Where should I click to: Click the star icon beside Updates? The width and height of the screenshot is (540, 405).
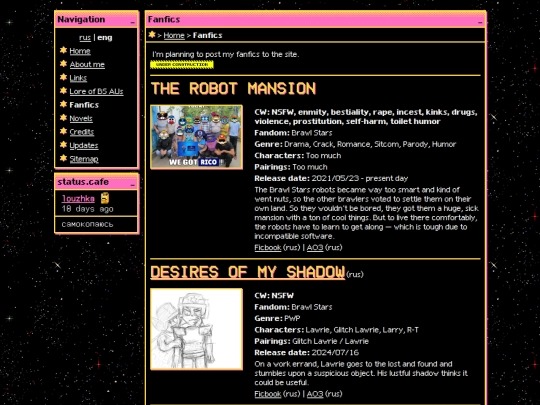coord(63,145)
